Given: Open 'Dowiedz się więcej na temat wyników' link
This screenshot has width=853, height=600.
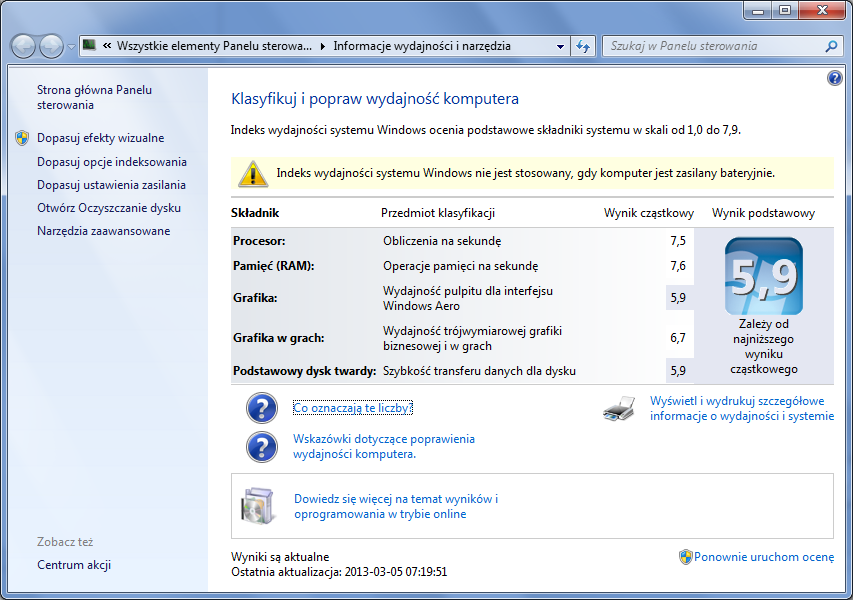Looking at the screenshot, I should click(x=396, y=506).
